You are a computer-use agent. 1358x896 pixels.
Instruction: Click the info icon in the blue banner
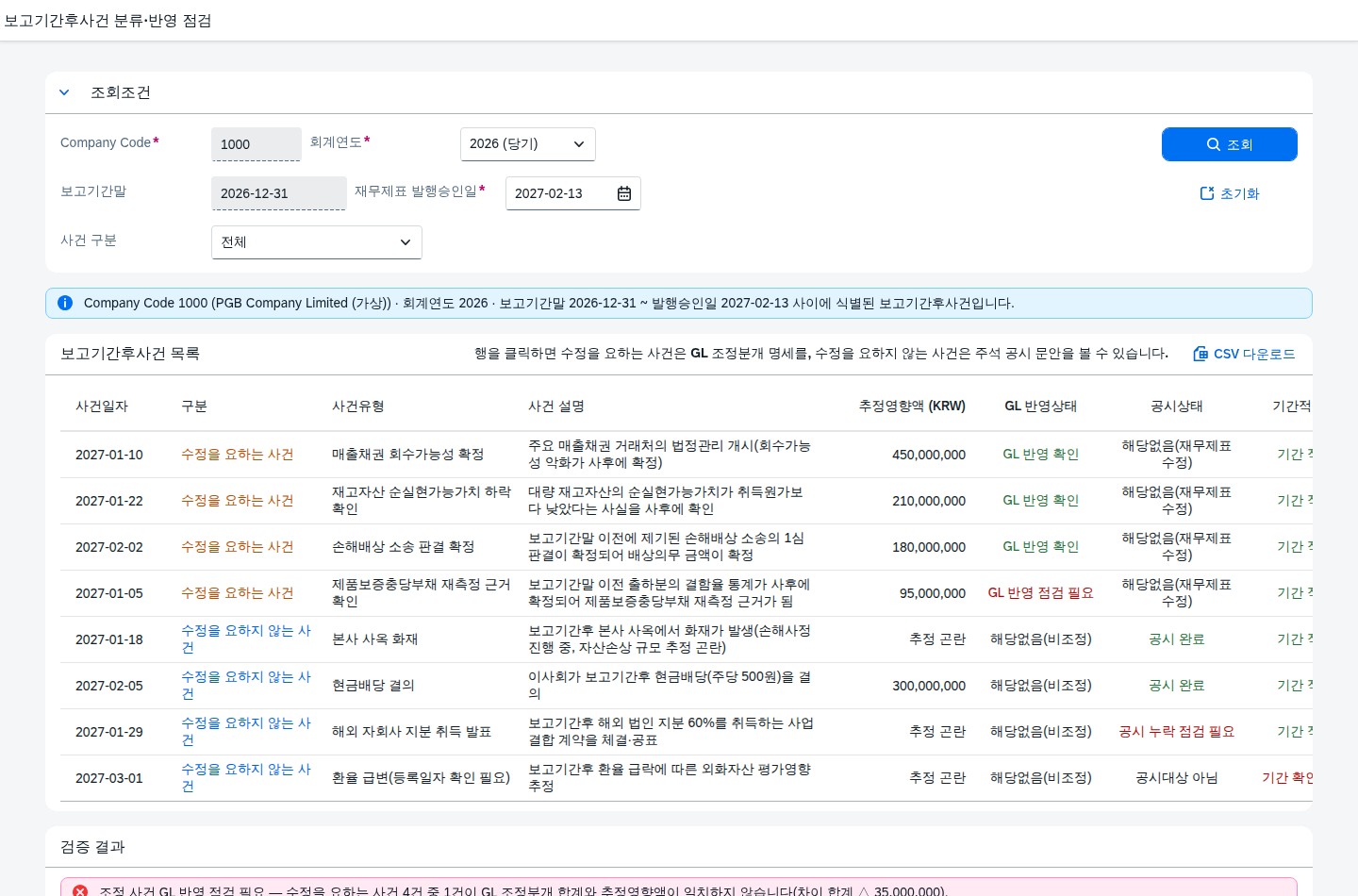65,303
